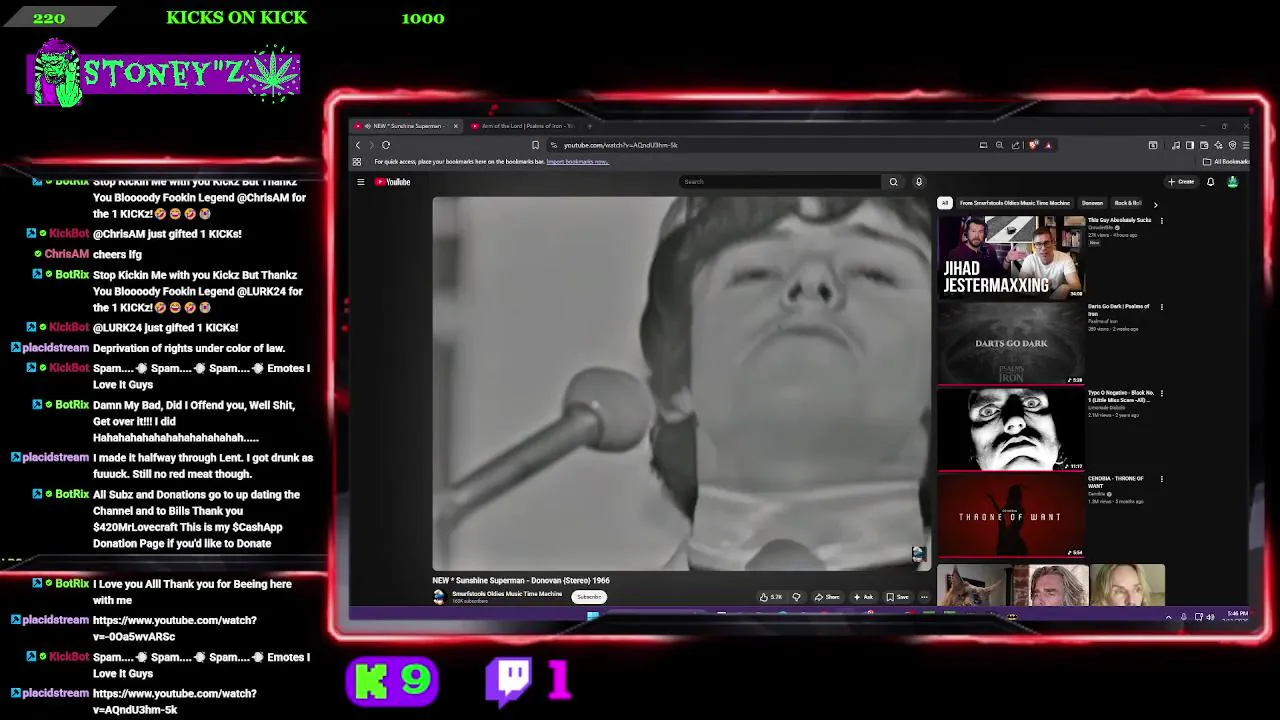The height and width of the screenshot is (720, 1280).
Task: Click the search magnifier button on YouTube
Action: click(893, 182)
